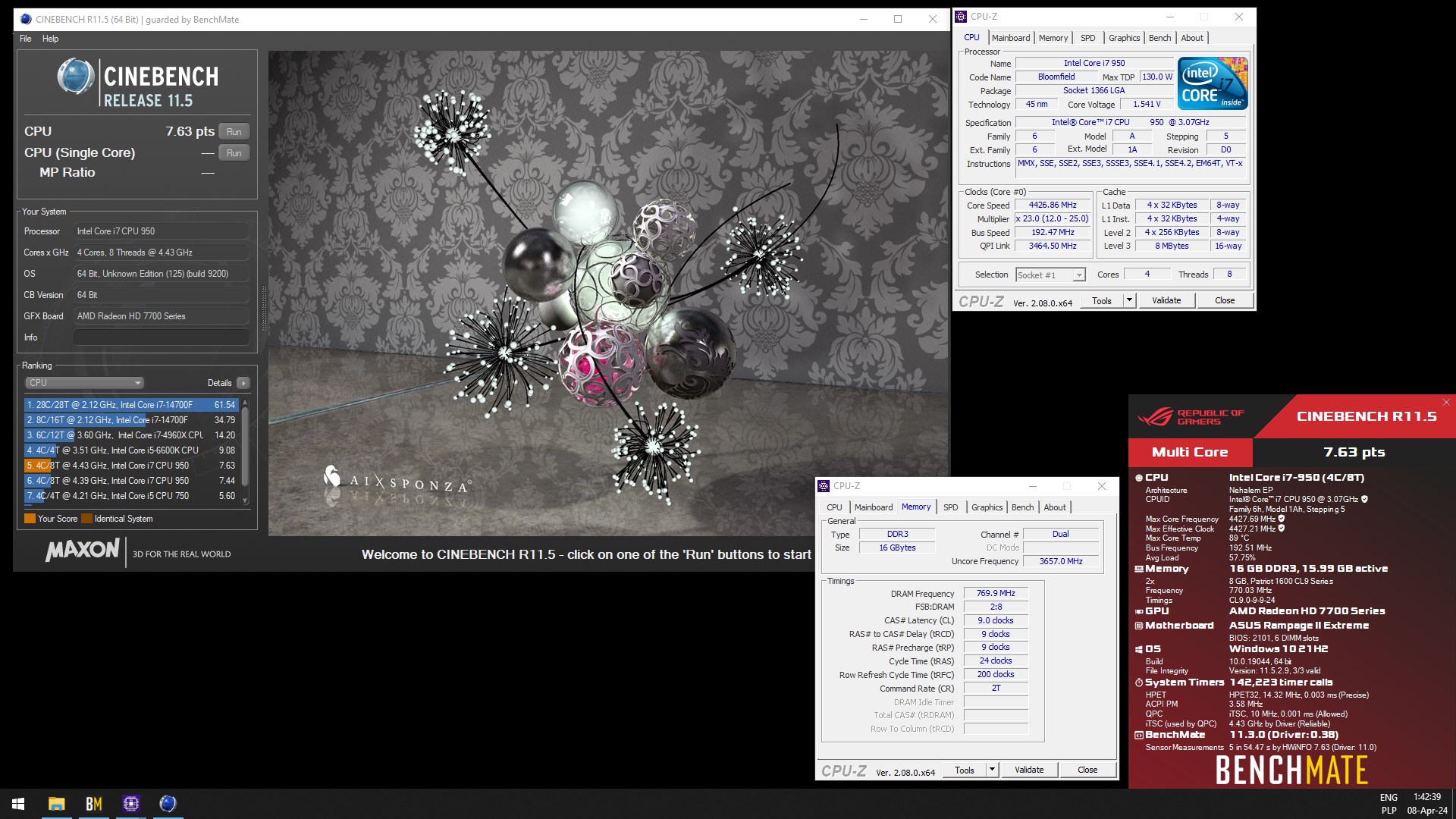The height and width of the screenshot is (819, 1456).
Task: Open About tab in top CPU-Z
Action: (1191, 38)
